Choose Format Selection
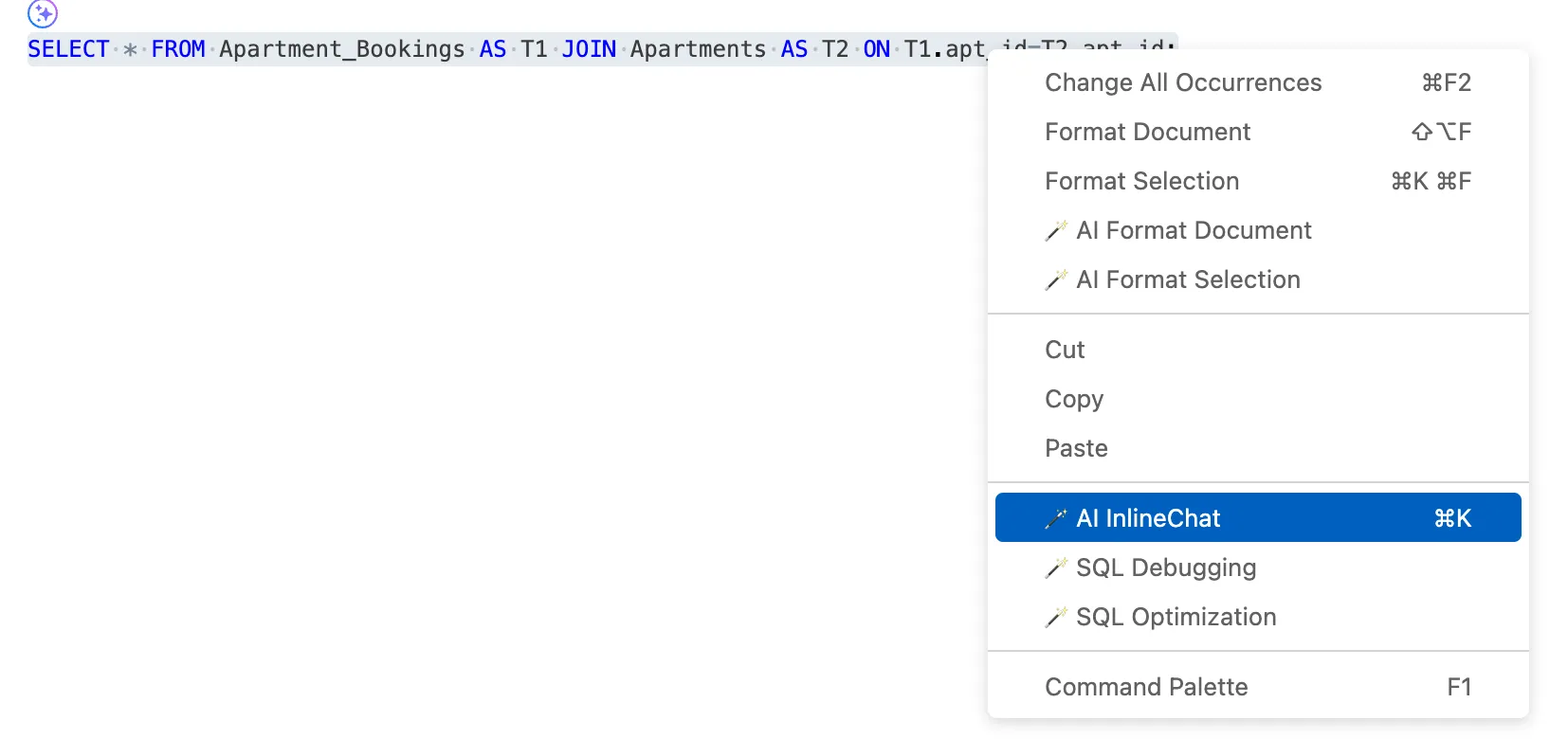Screen dimensions: 1568x739 click(x=1141, y=181)
